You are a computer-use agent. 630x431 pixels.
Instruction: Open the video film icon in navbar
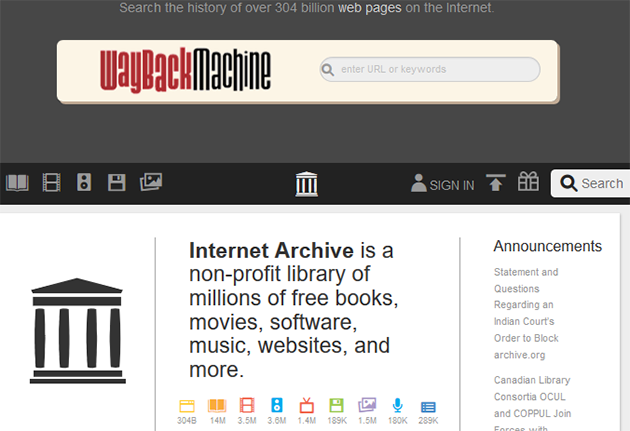click(51, 182)
